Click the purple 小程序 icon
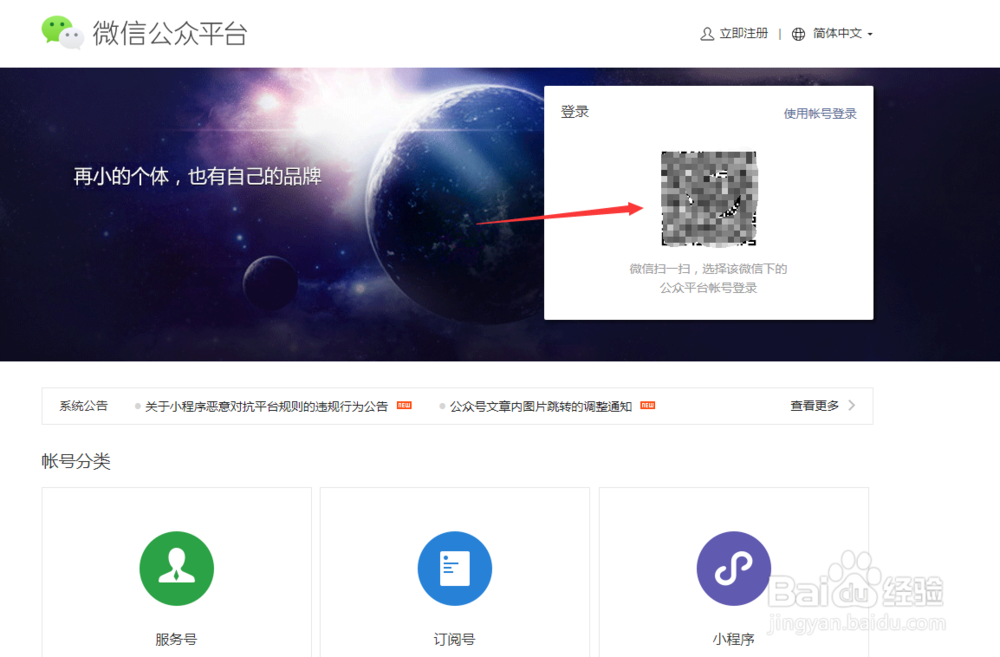The image size is (1000, 657). pyautogui.click(x=733, y=568)
